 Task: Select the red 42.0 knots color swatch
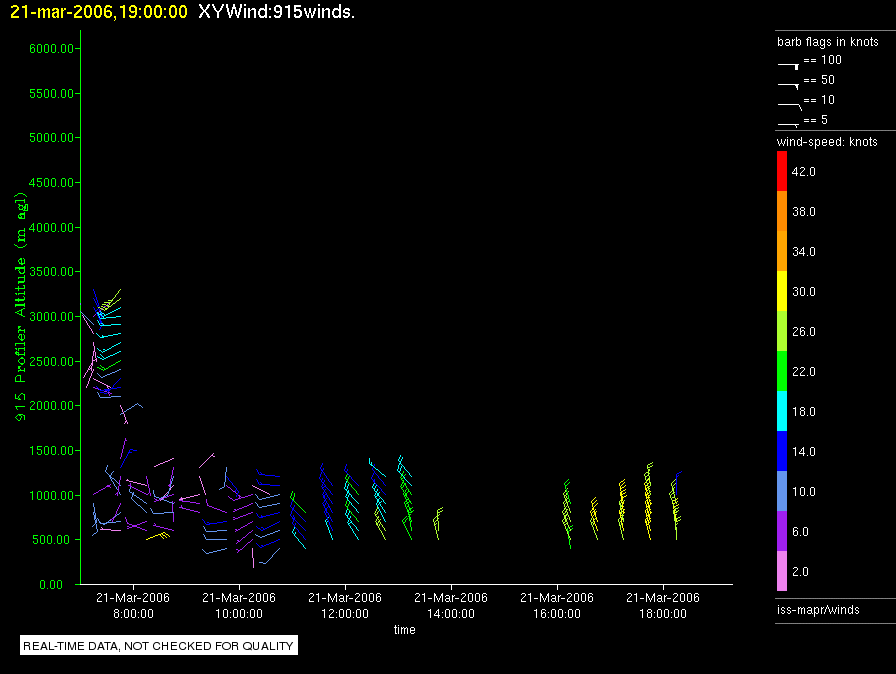[x=782, y=171]
